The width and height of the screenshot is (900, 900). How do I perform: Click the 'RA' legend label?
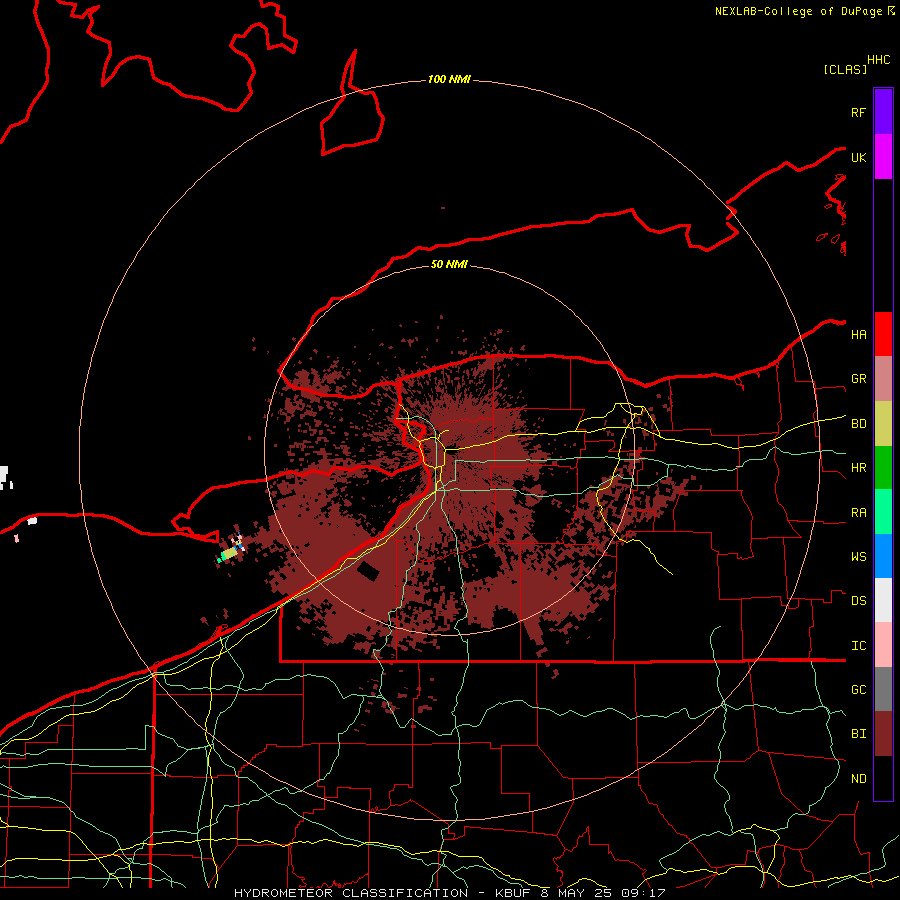(x=858, y=513)
